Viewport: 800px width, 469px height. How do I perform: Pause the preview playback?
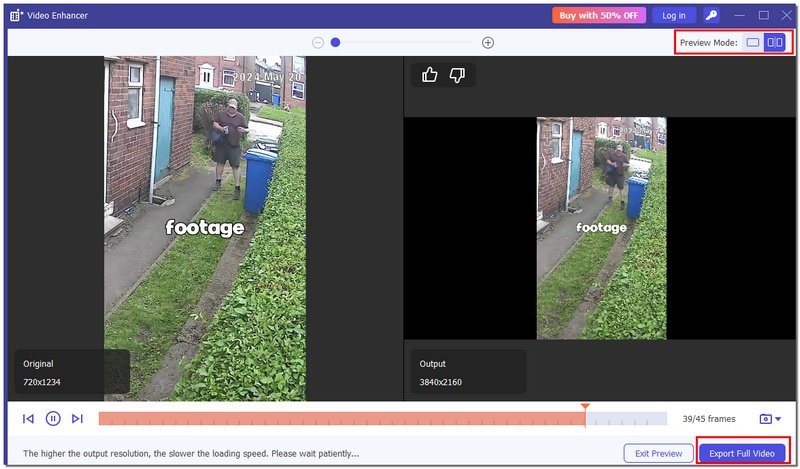coord(53,419)
